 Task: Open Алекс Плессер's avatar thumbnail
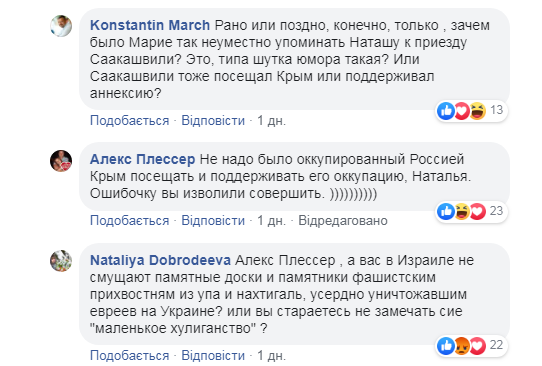tap(61, 161)
